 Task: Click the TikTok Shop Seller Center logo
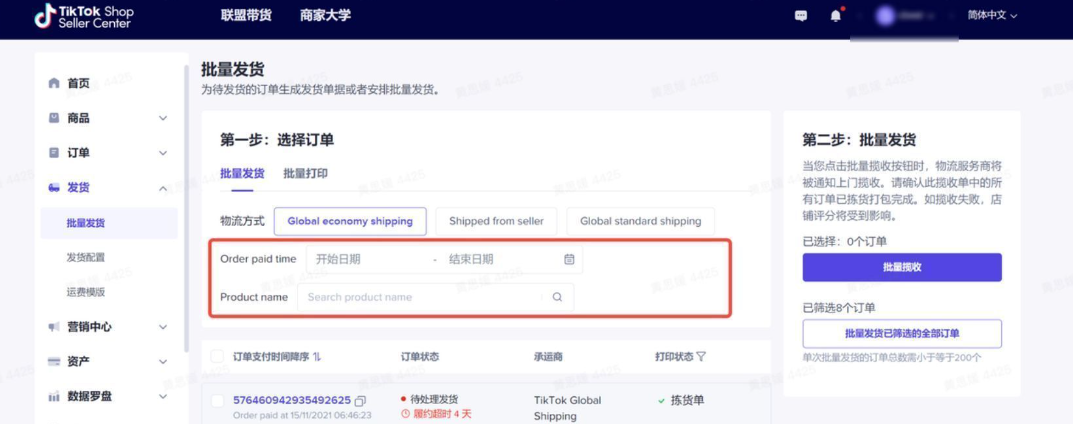click(x=84, y=16)
